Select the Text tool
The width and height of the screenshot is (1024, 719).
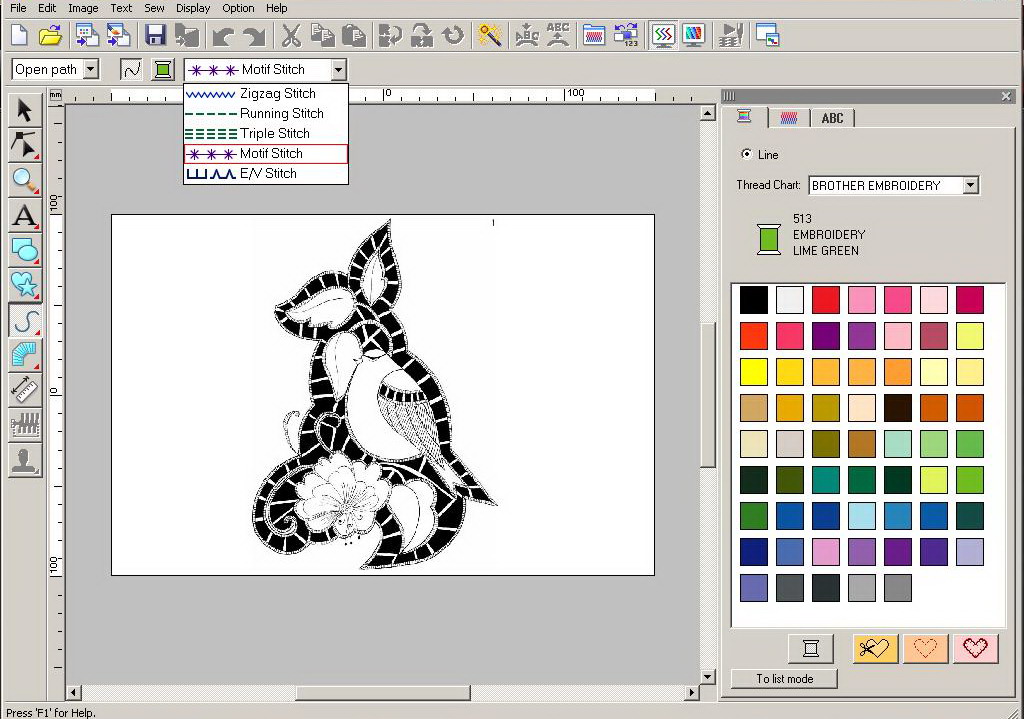point(24,216)
